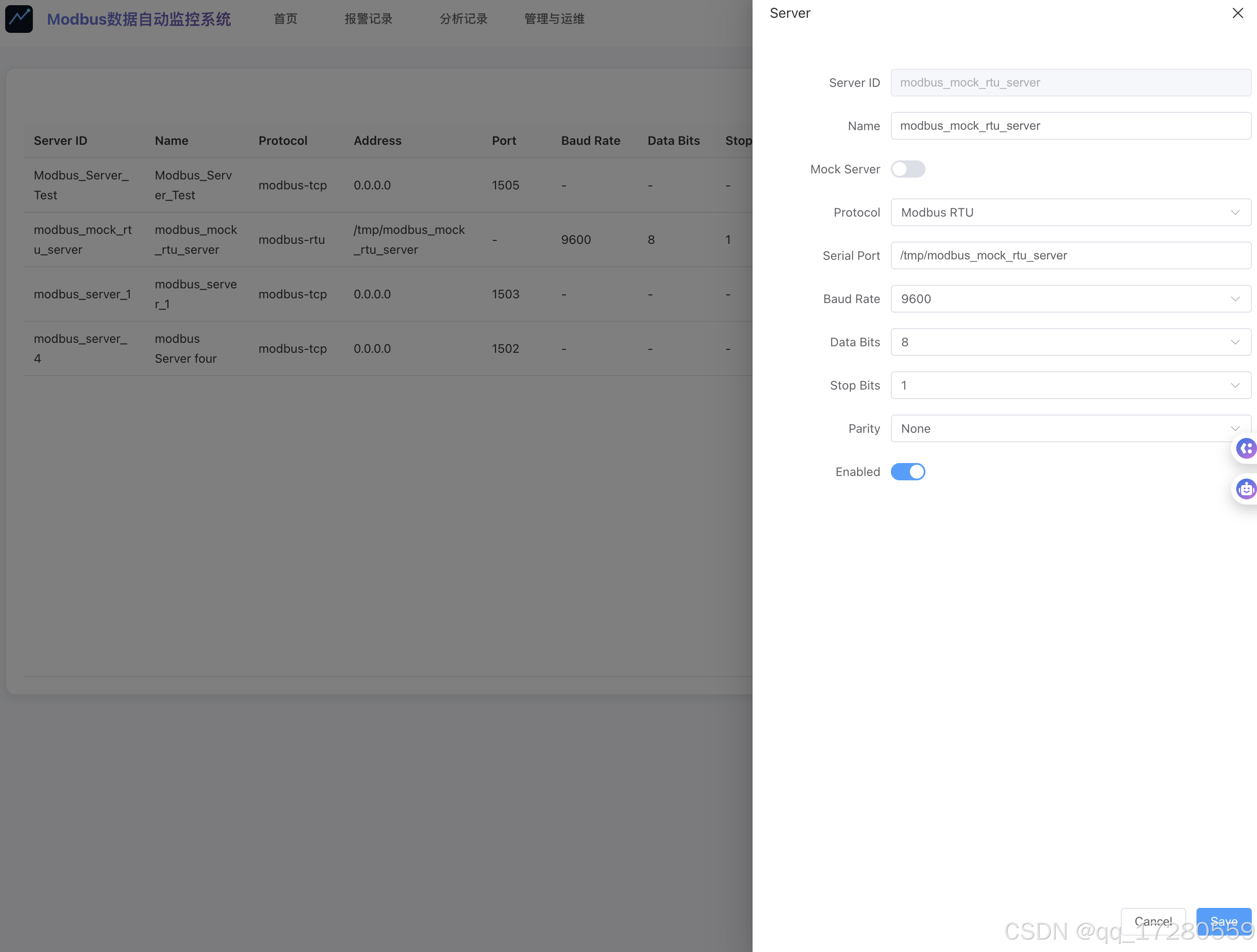Expand the Stop Bits selector
Image resolution: width=1257 pixels, height=952 pixels.
click(x=1070, y=385)
